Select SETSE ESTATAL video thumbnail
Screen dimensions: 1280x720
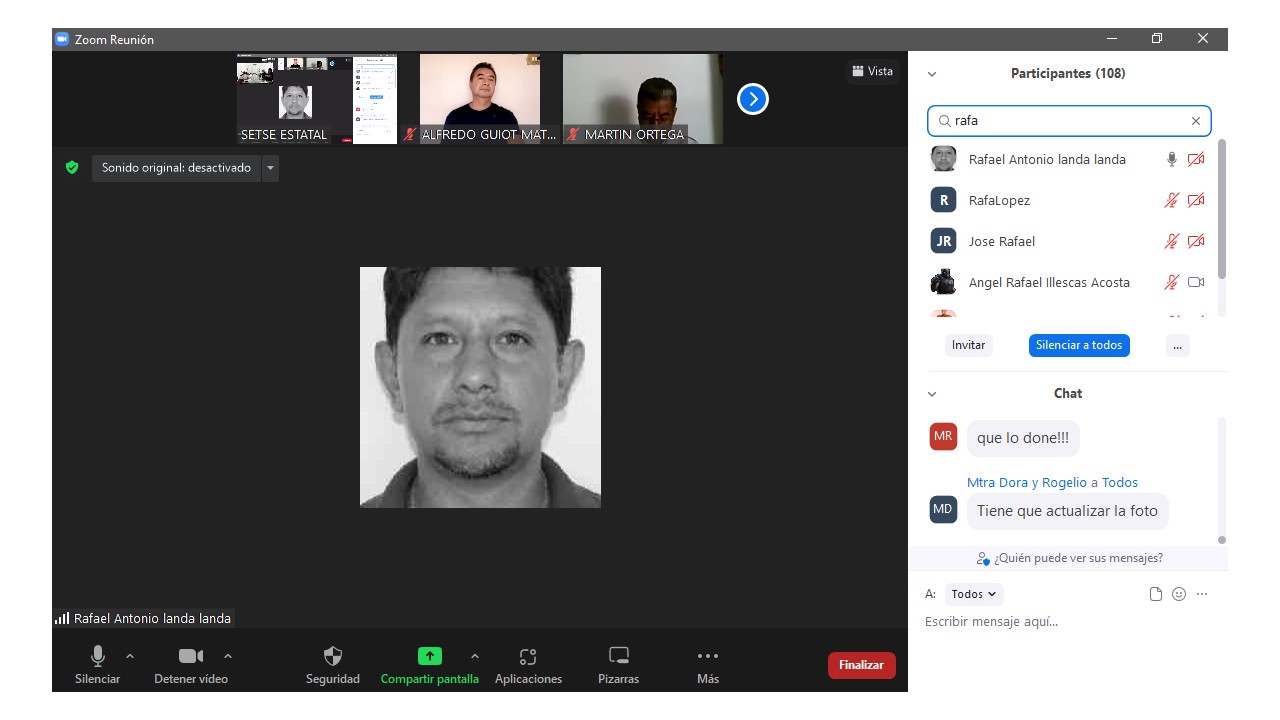[317, 99]
